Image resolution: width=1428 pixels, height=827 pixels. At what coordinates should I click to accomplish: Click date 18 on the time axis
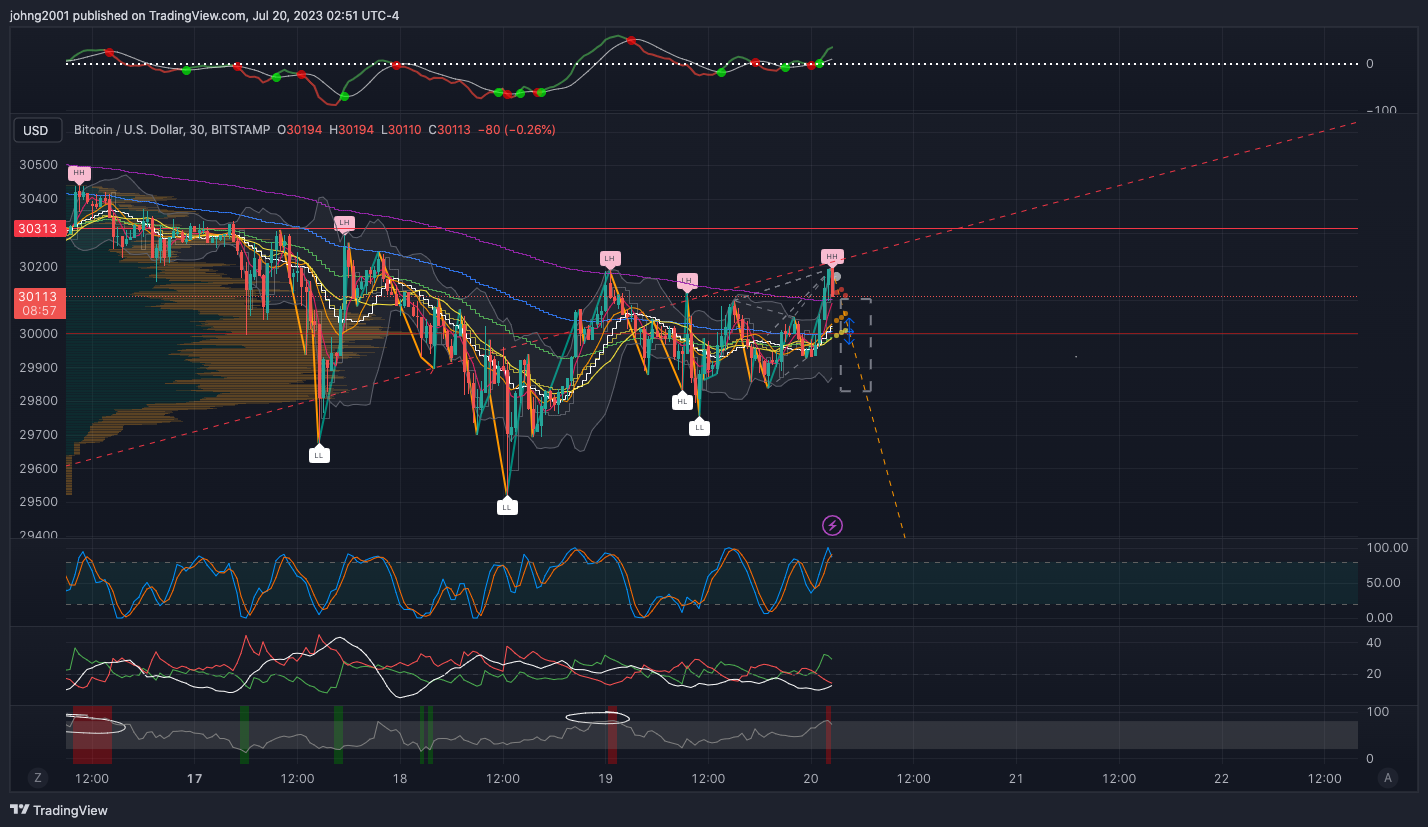coord(400,778)
